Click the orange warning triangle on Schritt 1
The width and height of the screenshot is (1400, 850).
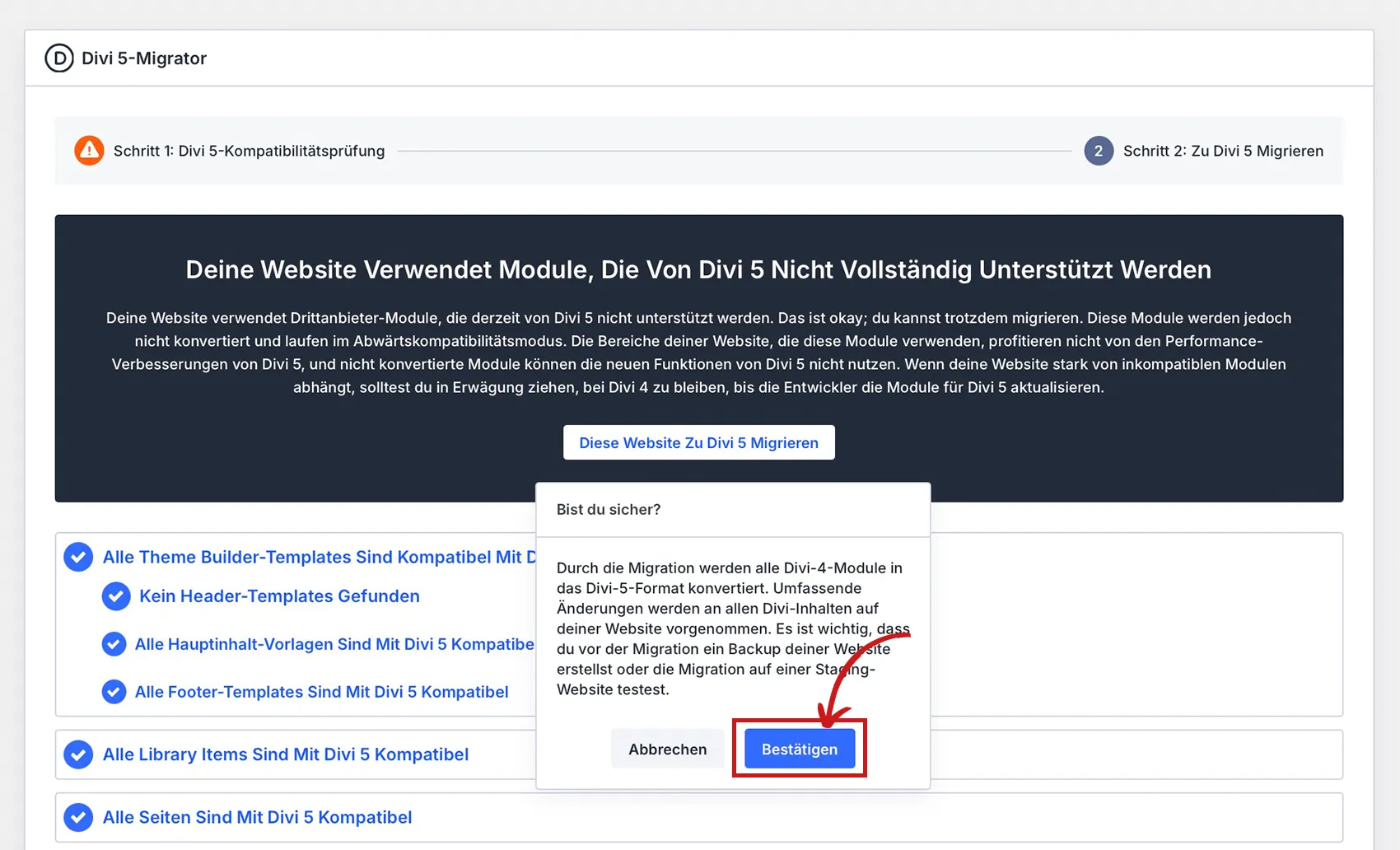pyautogui.click(x=89, y=150)
